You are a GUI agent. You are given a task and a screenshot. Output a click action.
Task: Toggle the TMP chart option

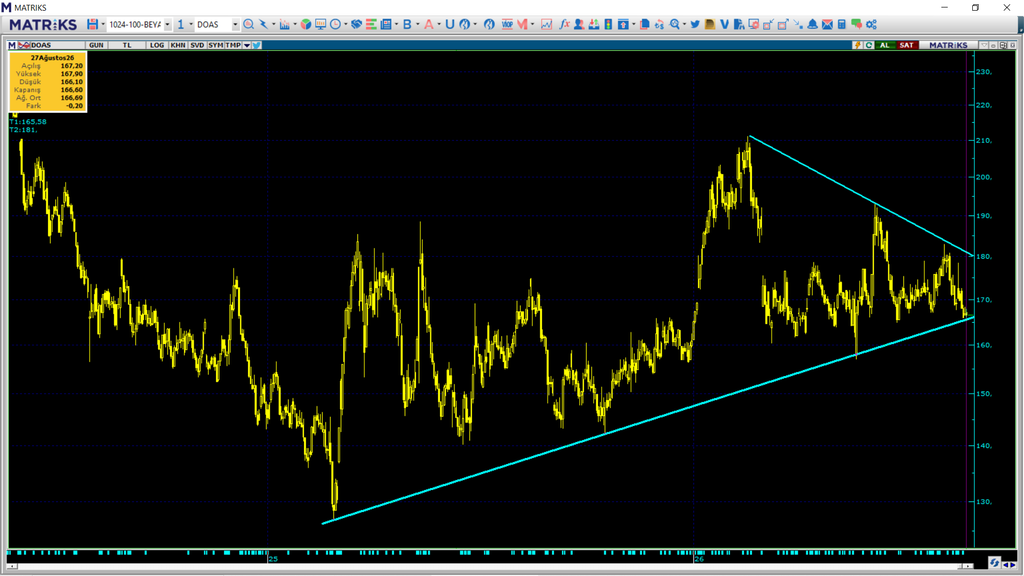[x=233, y=45]
